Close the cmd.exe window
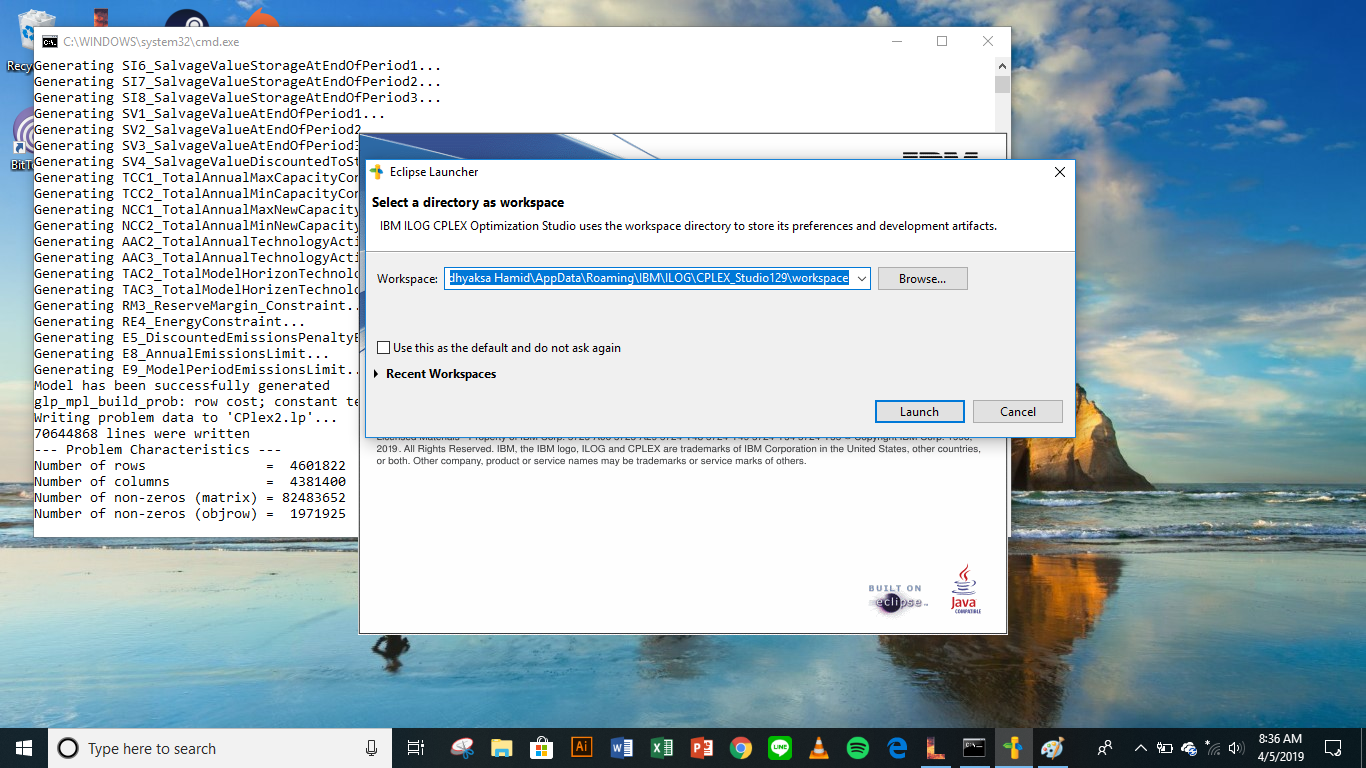 988,42
